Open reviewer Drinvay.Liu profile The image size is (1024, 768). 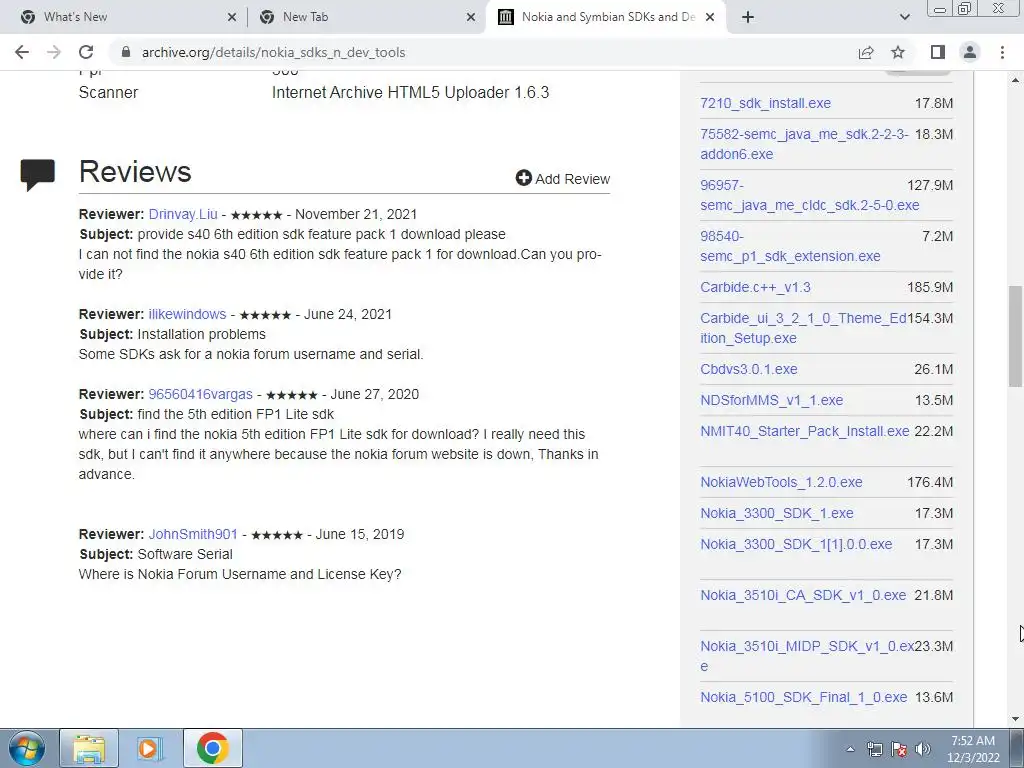[183, 214]
